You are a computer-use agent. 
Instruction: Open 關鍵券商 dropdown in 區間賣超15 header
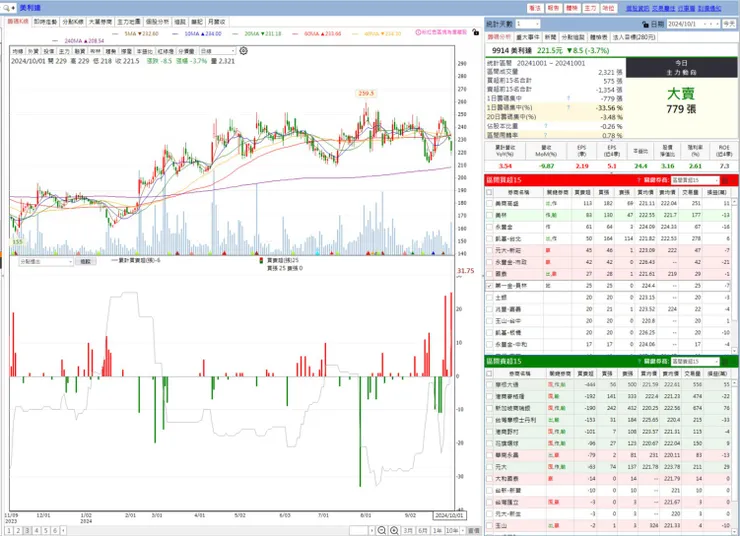click(x=695, y=361)
